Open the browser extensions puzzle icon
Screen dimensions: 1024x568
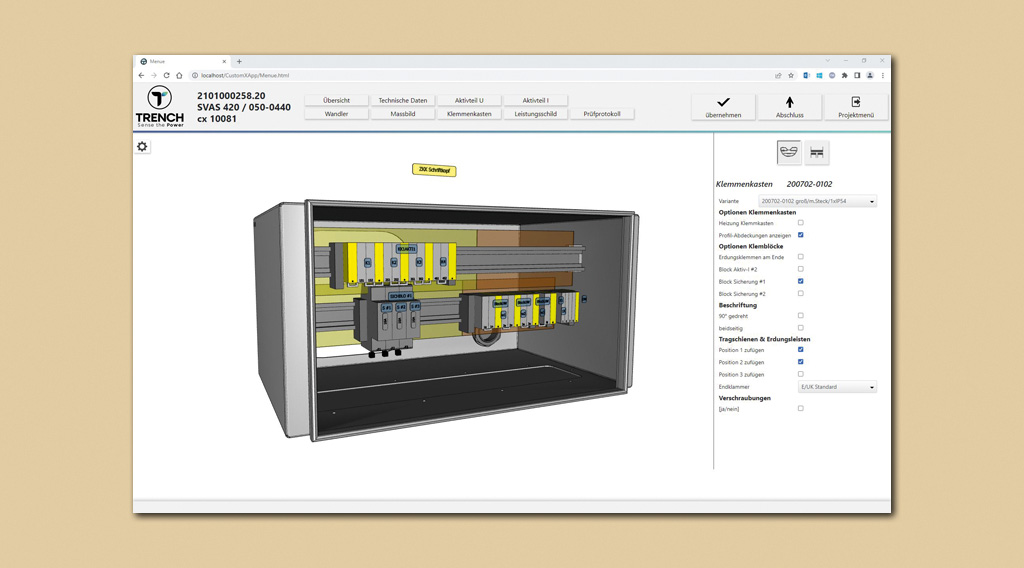[845, 75]
